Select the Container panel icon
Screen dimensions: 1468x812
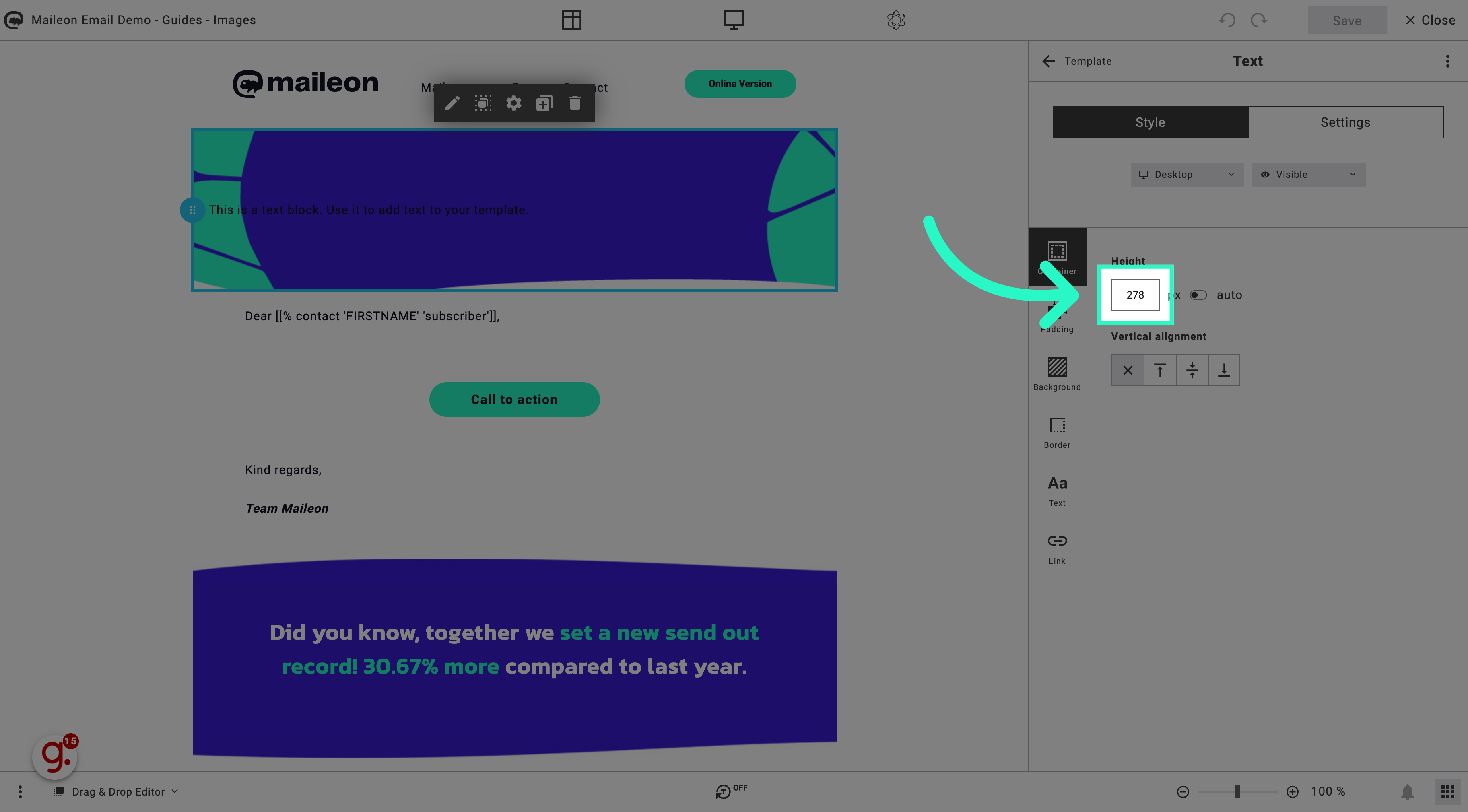[1057, 257]
